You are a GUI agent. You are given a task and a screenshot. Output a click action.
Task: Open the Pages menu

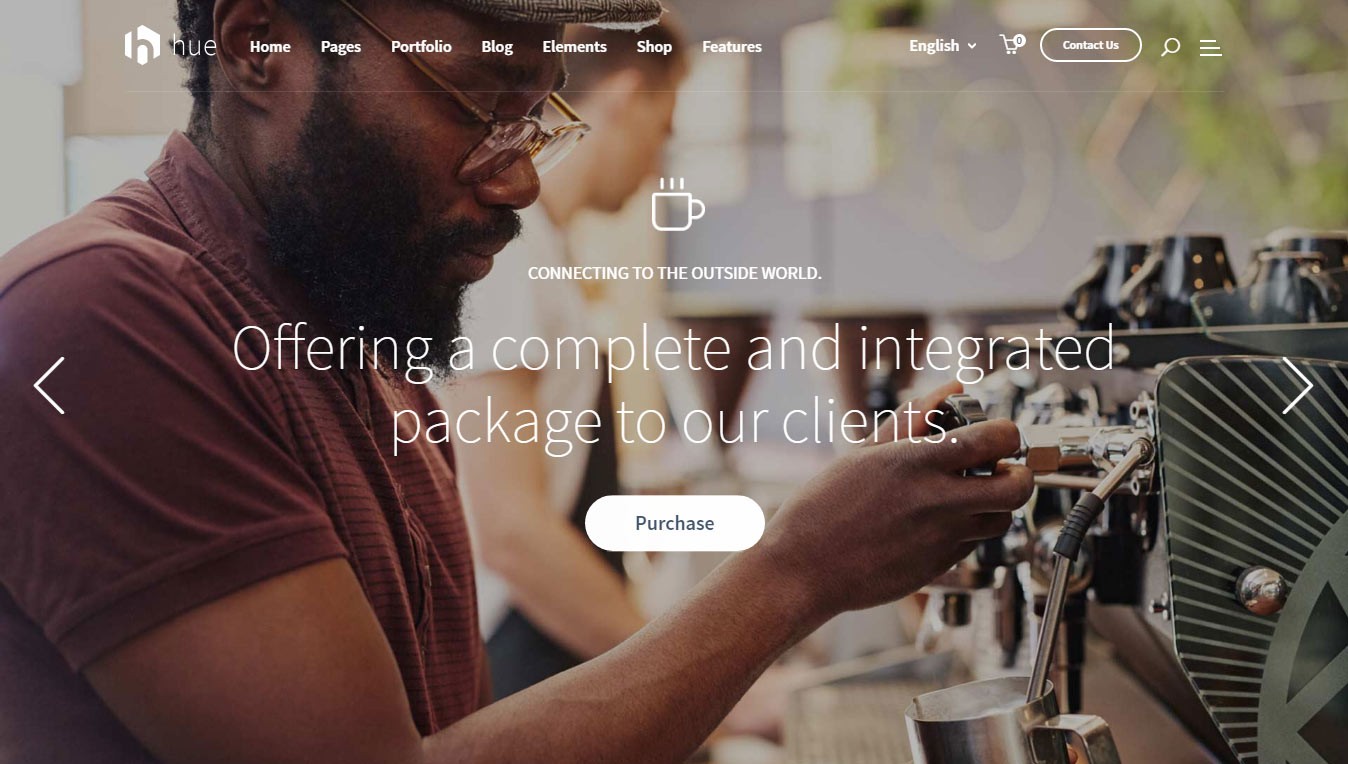(341, 47)
